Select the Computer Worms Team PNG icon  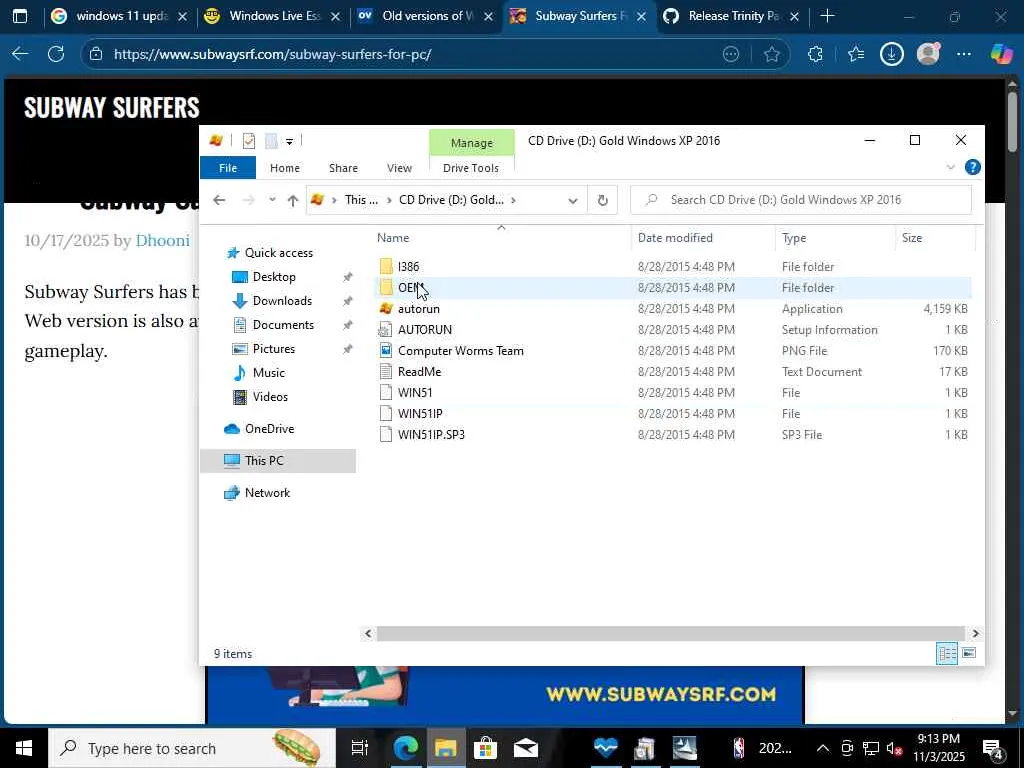click(386, 350)
